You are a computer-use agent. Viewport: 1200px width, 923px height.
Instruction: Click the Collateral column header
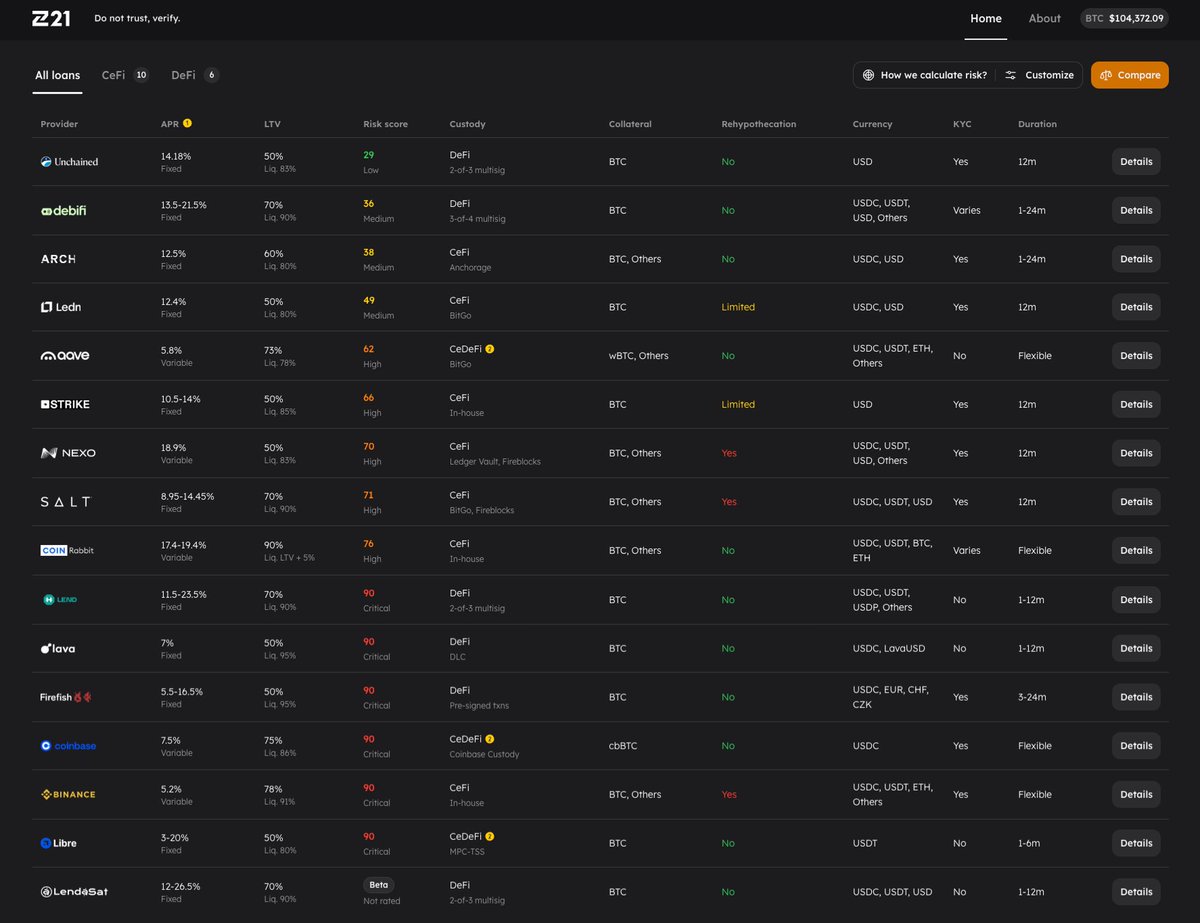pyautogui.click(x=630, y=124)
